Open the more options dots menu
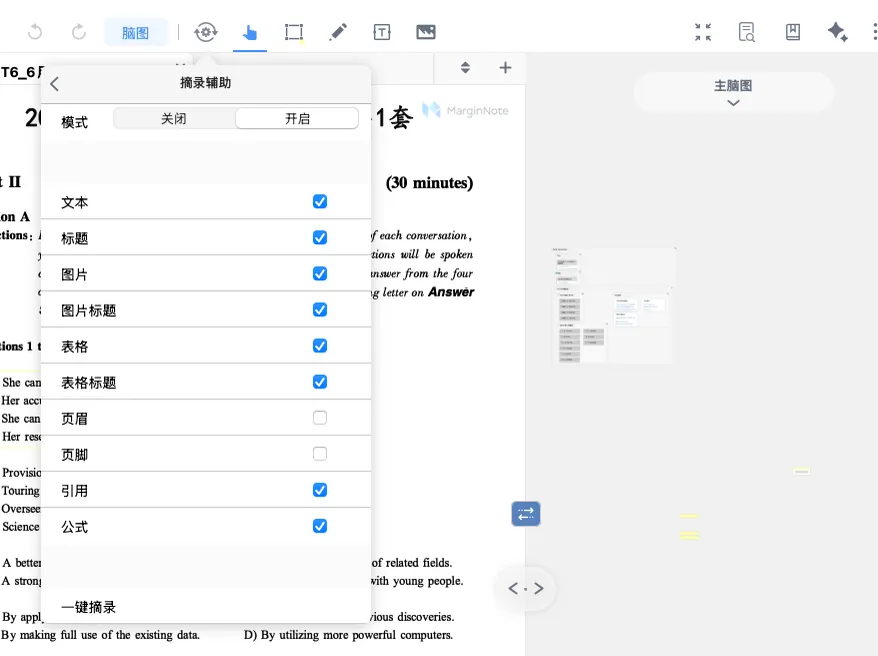Image resolution: width=878 pixels, height=656 pixels. (875, 32)
